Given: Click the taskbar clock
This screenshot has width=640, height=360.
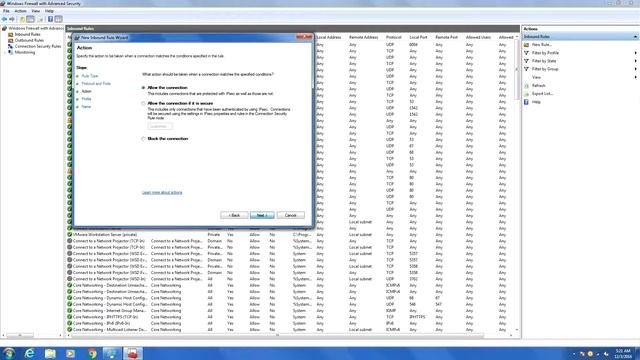Looking at the screenshot, I should tap(623, 353).
